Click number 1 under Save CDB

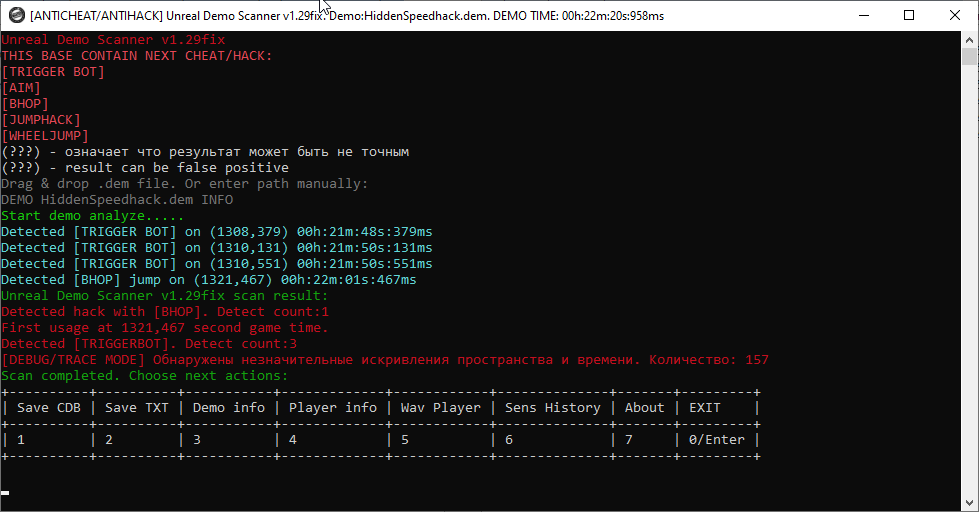[x=21, y=440]
